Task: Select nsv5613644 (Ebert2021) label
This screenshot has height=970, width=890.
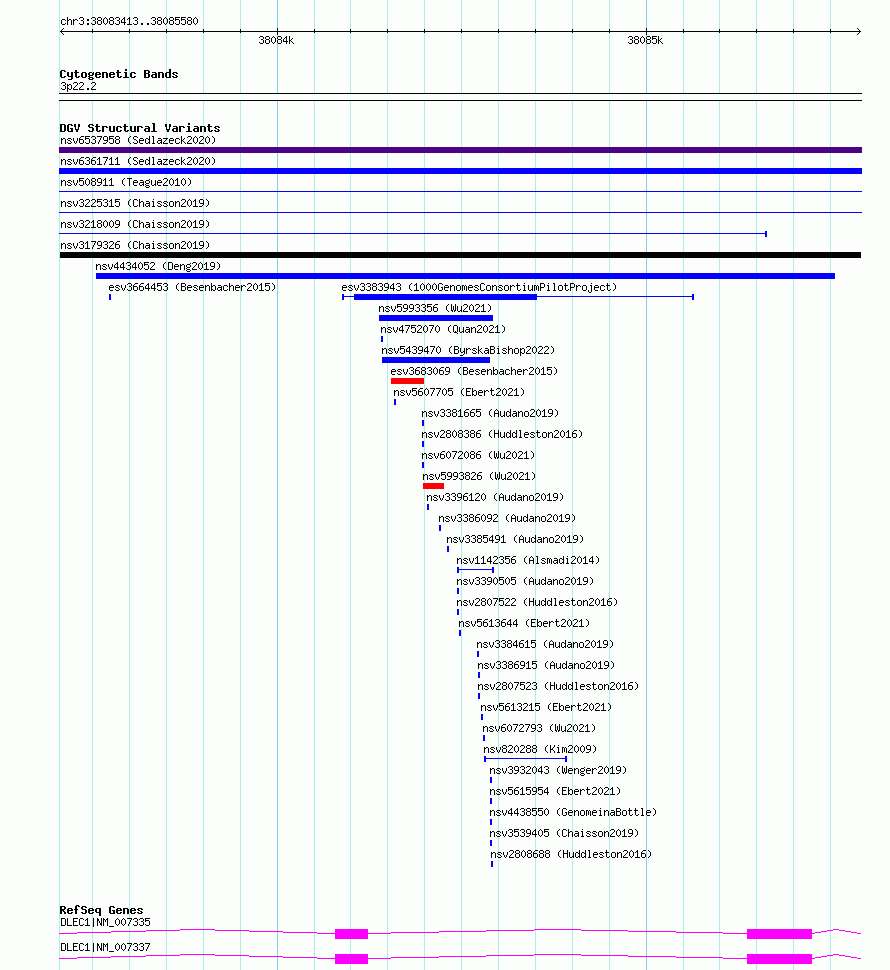Action: coord(524,624)
